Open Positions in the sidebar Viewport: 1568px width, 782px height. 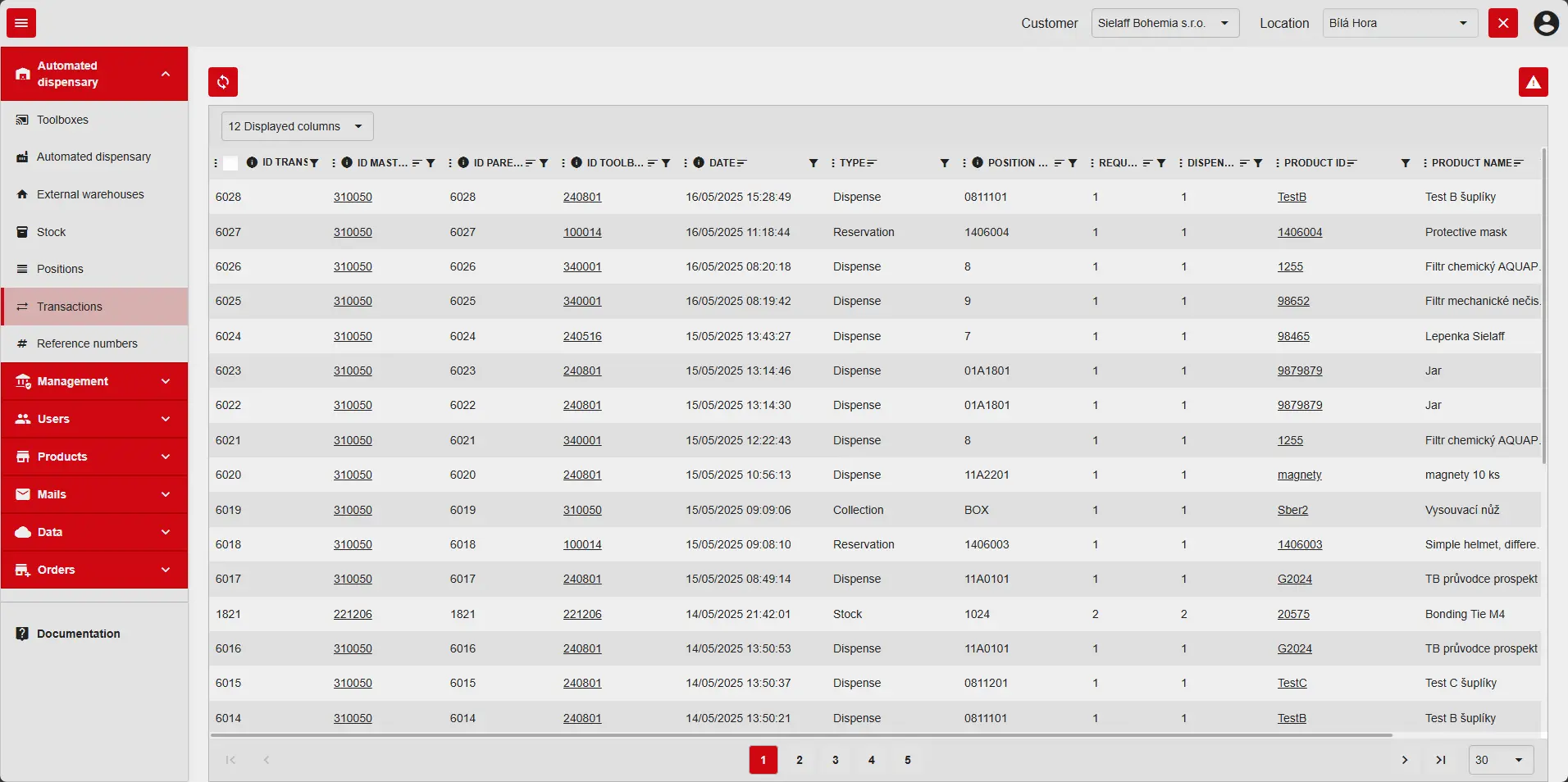click(x=60, y=269)
